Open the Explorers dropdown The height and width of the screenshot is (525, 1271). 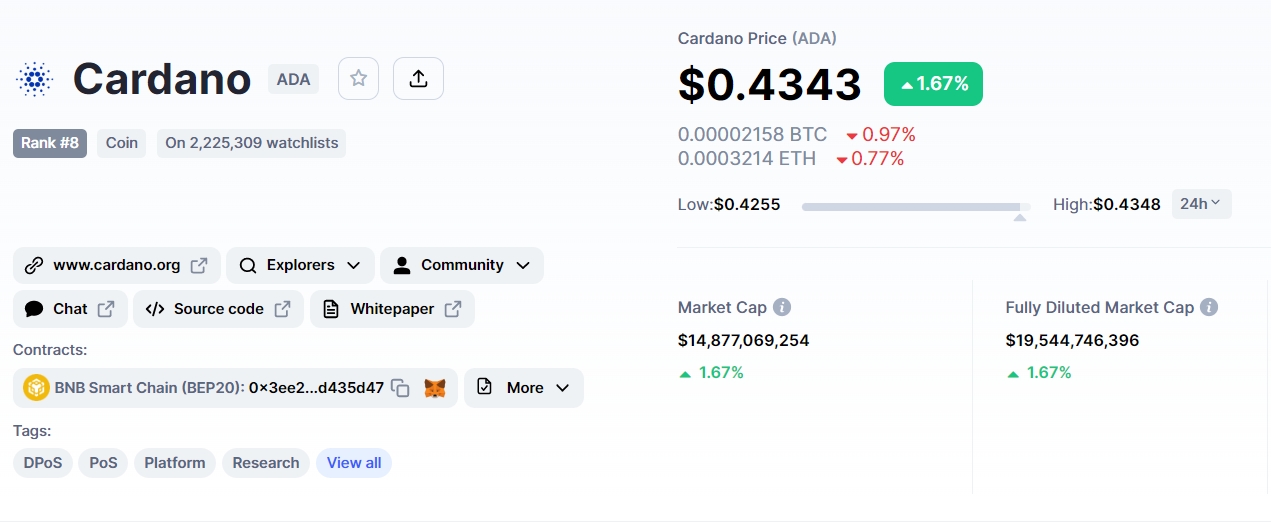[x=300, y=265]
